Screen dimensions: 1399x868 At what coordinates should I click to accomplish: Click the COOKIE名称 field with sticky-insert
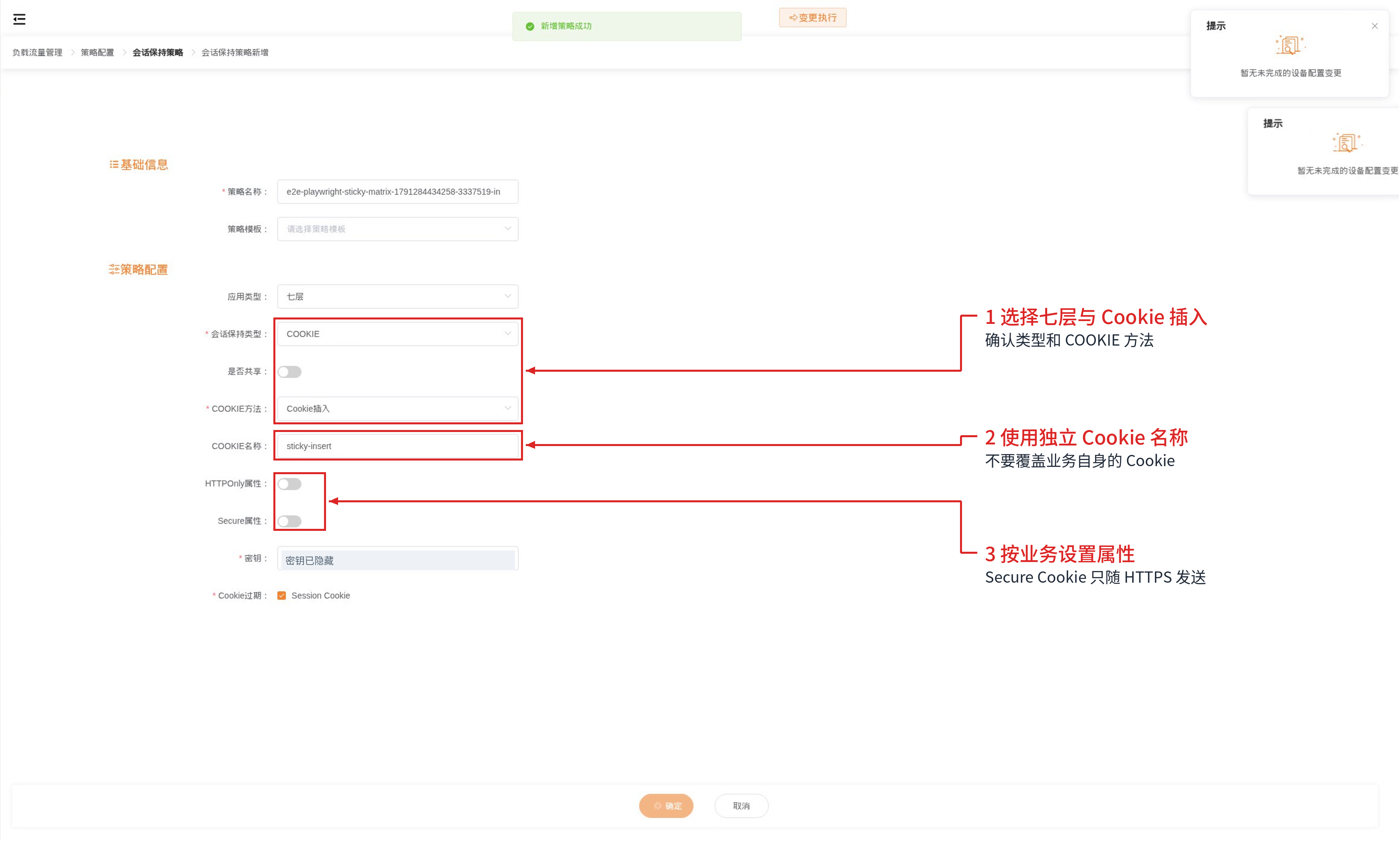point(398,446)
